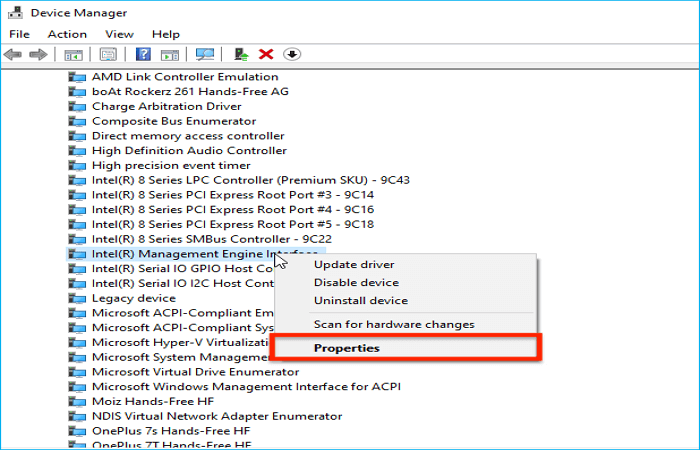Toggle the show/hide console tree toolbar icon

(x=73, y=54)
